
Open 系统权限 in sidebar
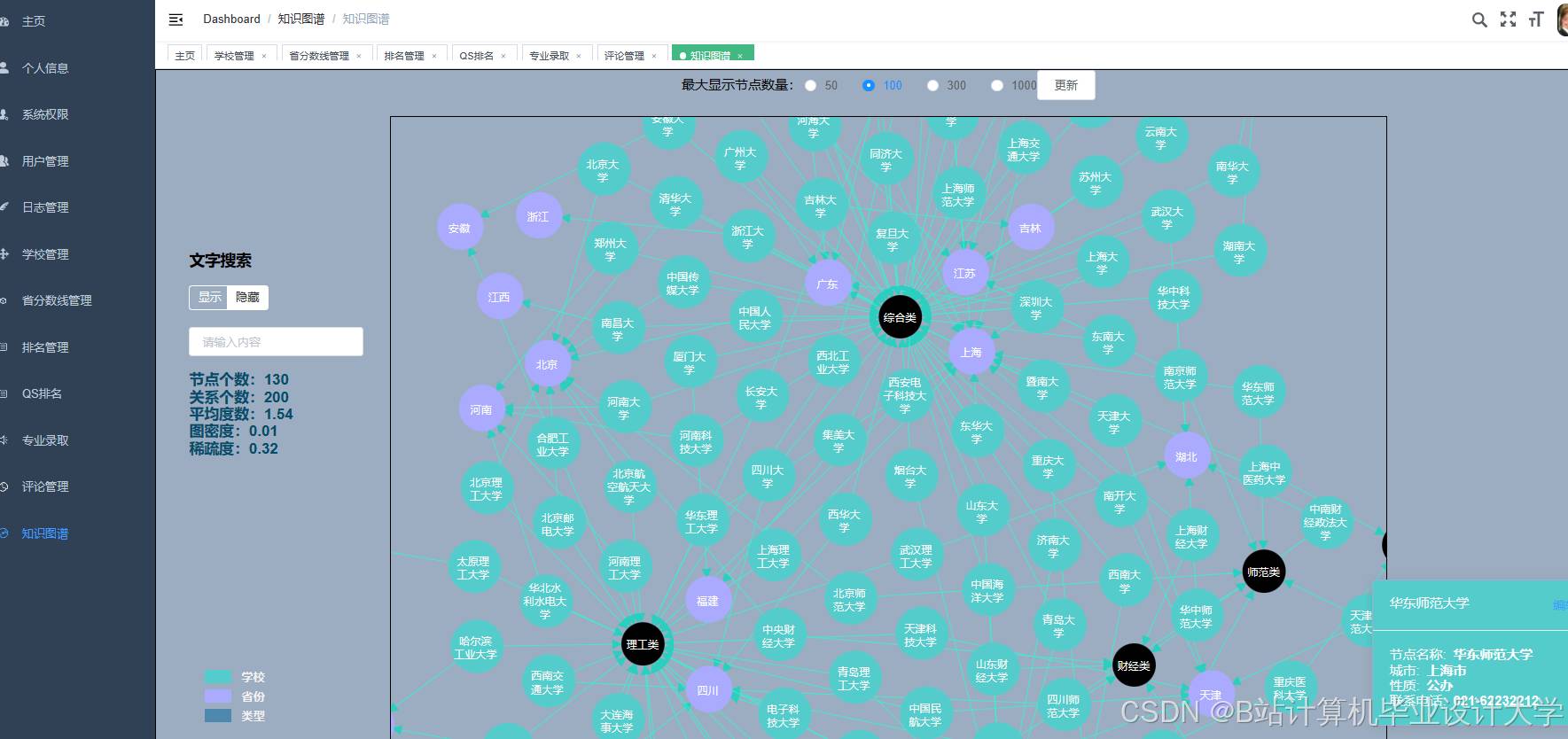tap(77, 114)
